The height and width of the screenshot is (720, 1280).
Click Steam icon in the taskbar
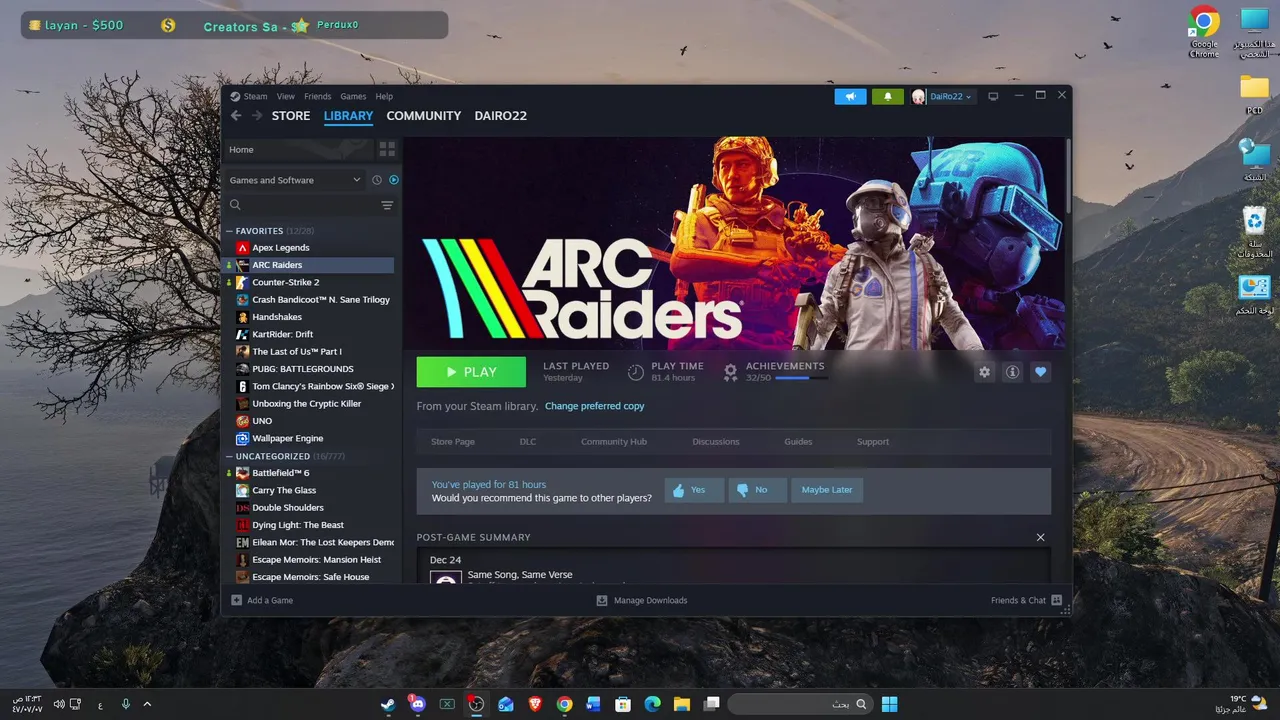388,704
